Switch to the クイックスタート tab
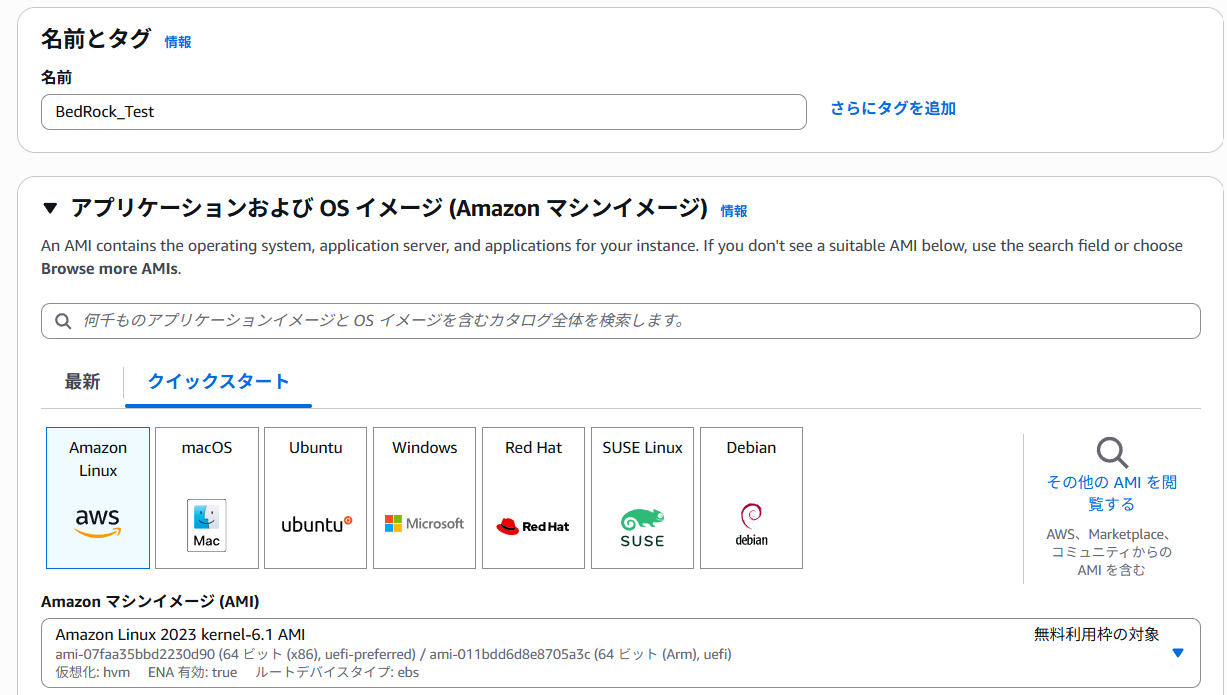The height and width of the screenshot is (695, 1227). (x=217, y=382)
